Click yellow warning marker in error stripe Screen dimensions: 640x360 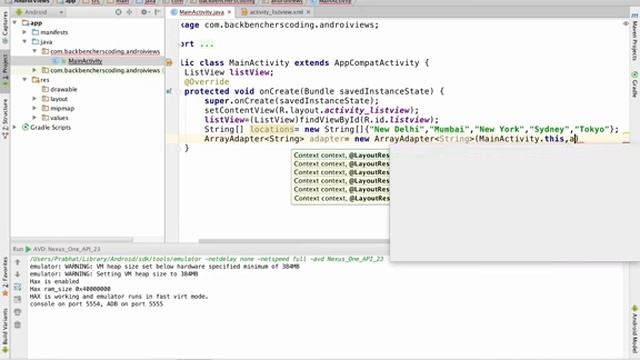click(x=626, y=133)
